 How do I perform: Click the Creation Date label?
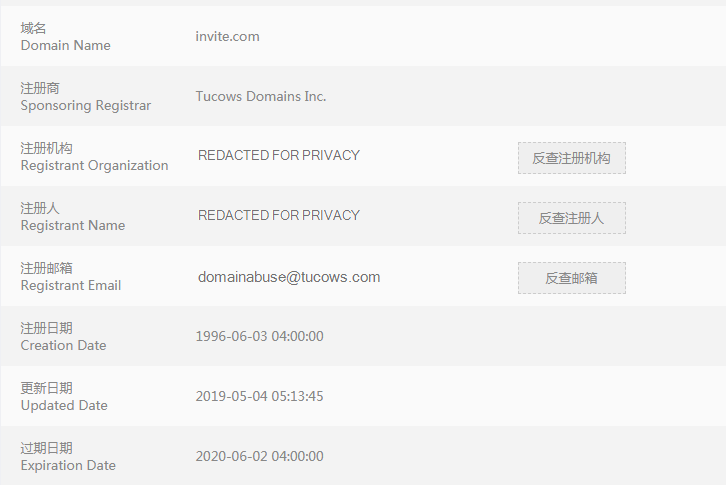tap(63, 346)
